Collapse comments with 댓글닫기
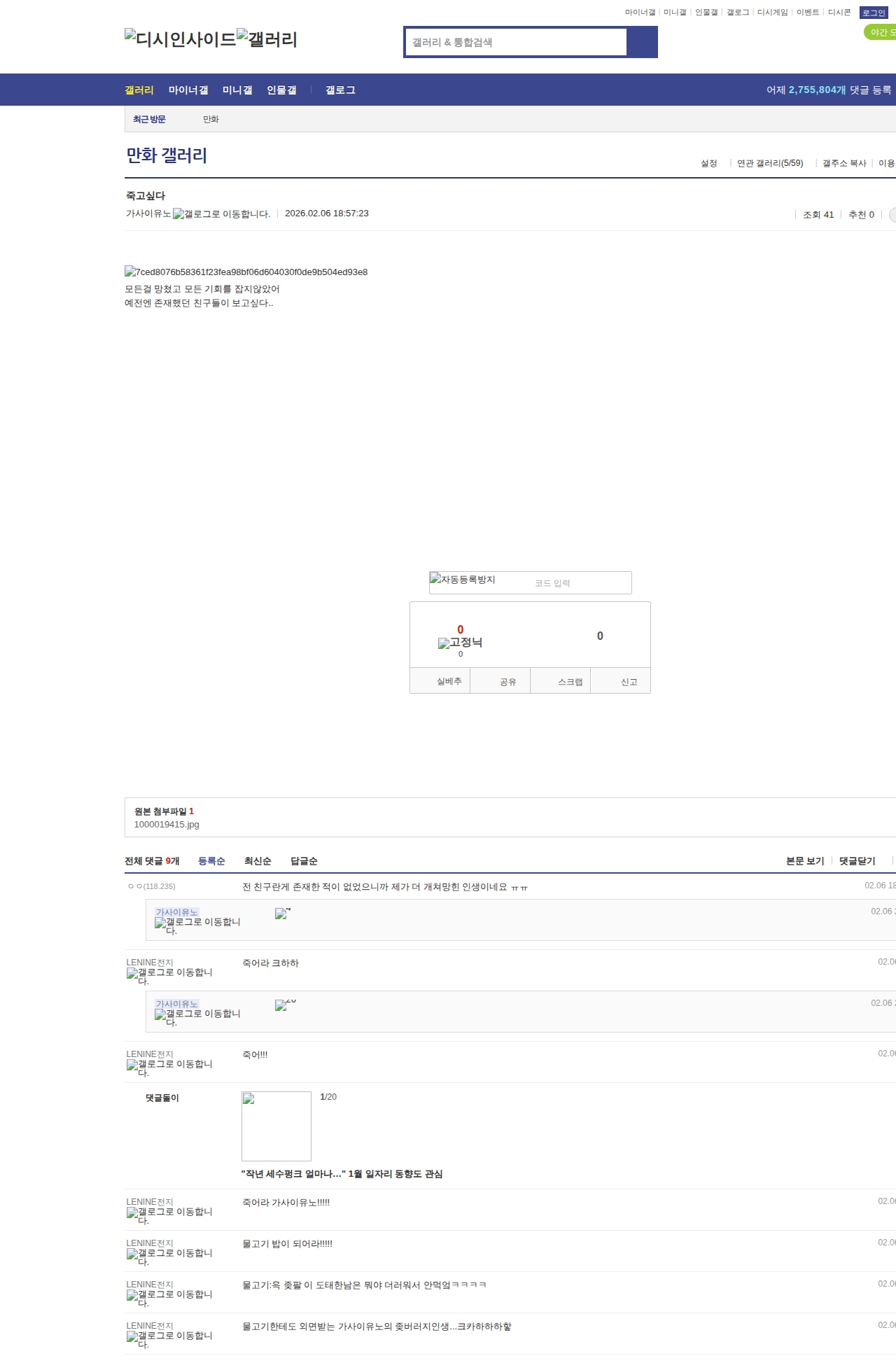Screen dimensions: 896x1370 click(x=857, y=861)
